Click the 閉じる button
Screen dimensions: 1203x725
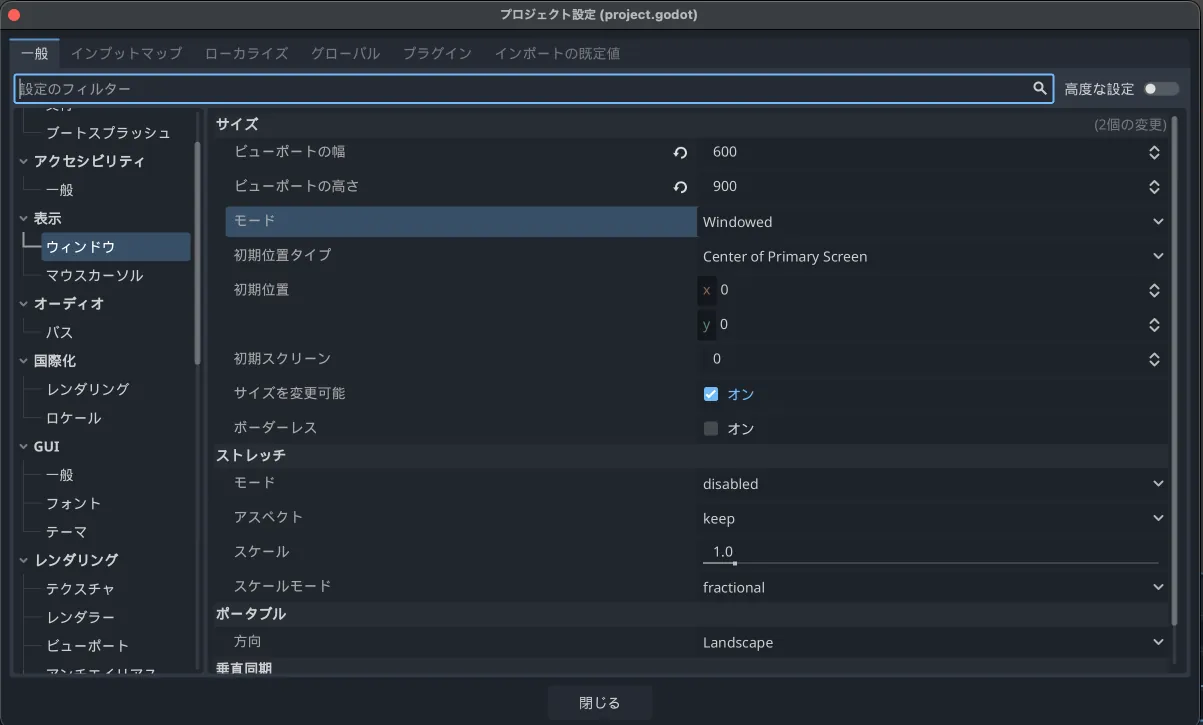599,702
